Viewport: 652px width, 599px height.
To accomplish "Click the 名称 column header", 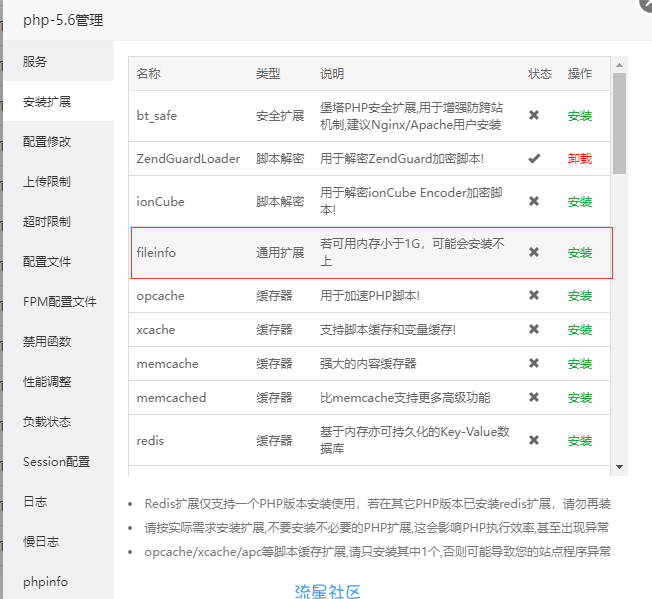I will 148,74.
